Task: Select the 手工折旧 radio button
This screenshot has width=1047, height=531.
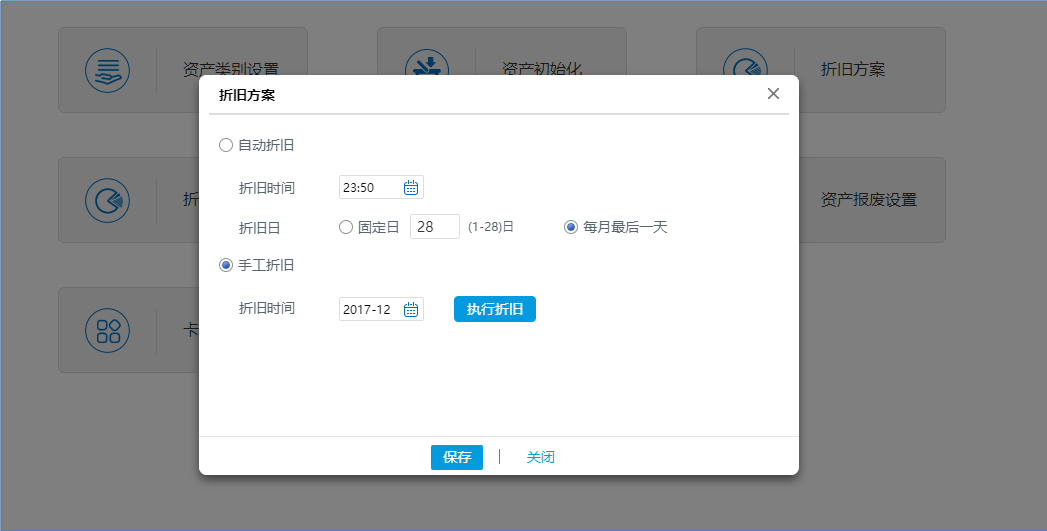Action: click(226, 265)
